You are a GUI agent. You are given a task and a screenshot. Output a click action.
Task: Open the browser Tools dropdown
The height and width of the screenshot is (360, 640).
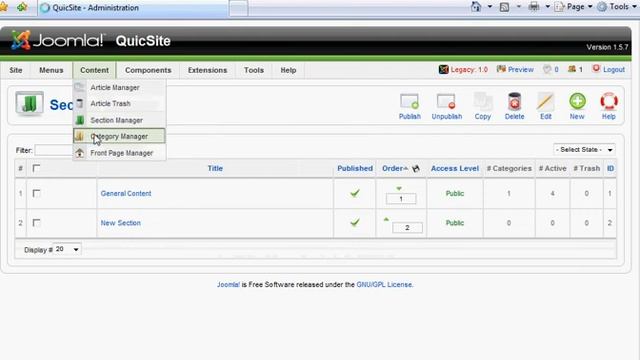616,7
